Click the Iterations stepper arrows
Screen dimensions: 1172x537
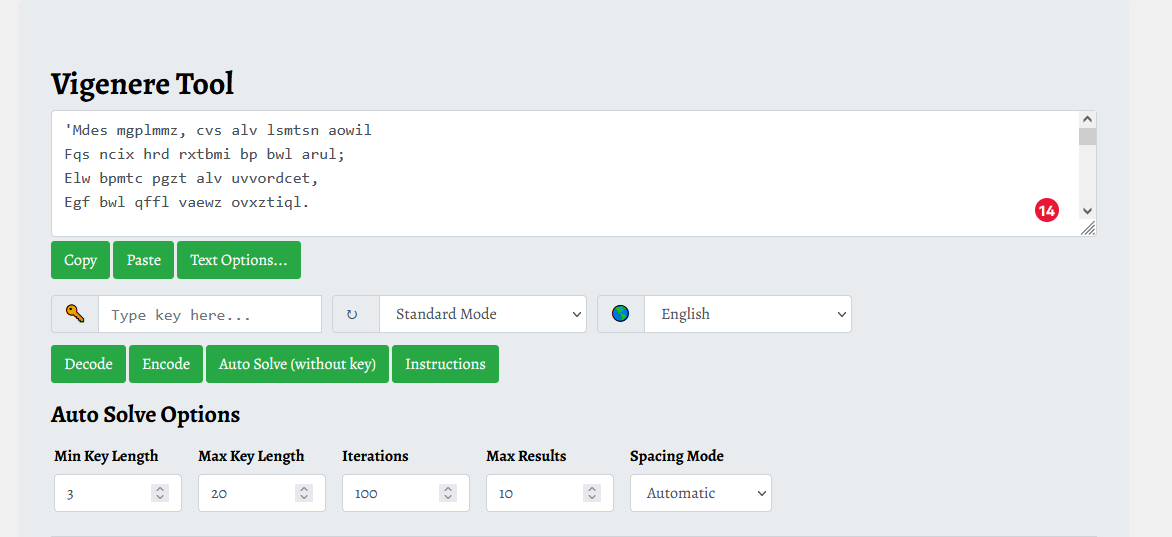(448, 493)
